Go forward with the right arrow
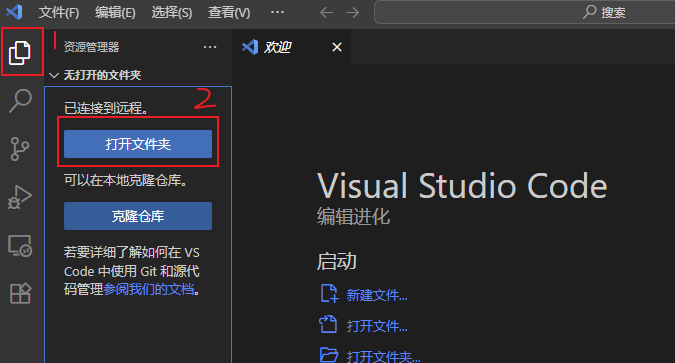 coord(353,12)
